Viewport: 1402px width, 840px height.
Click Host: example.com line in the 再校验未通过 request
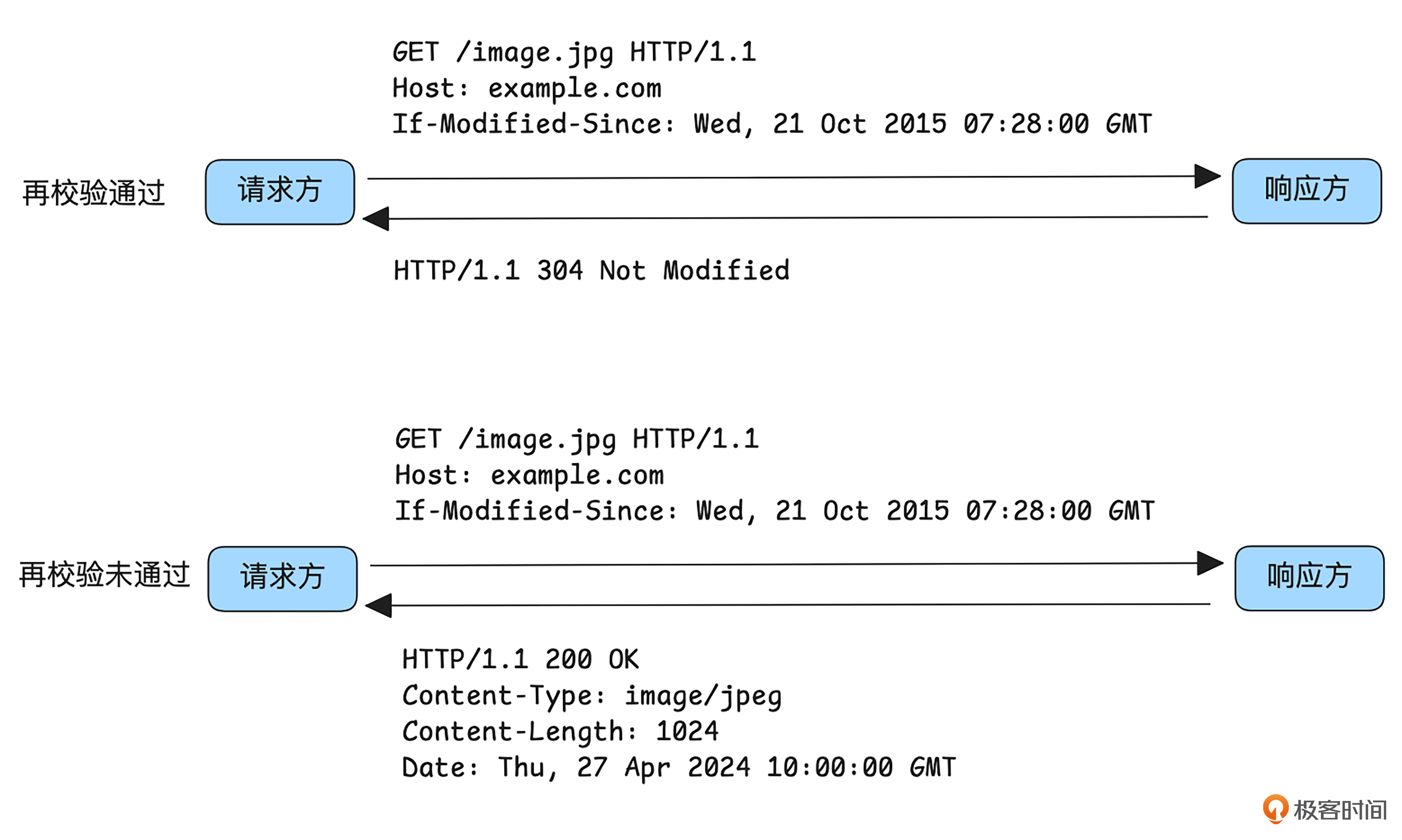[x=529, y=475]
